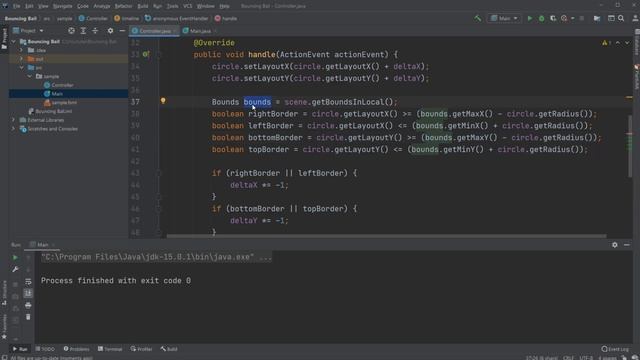Jump to the next highlighted error with the down arrow
The image size is (640, 360).
[x=627, y=42]
